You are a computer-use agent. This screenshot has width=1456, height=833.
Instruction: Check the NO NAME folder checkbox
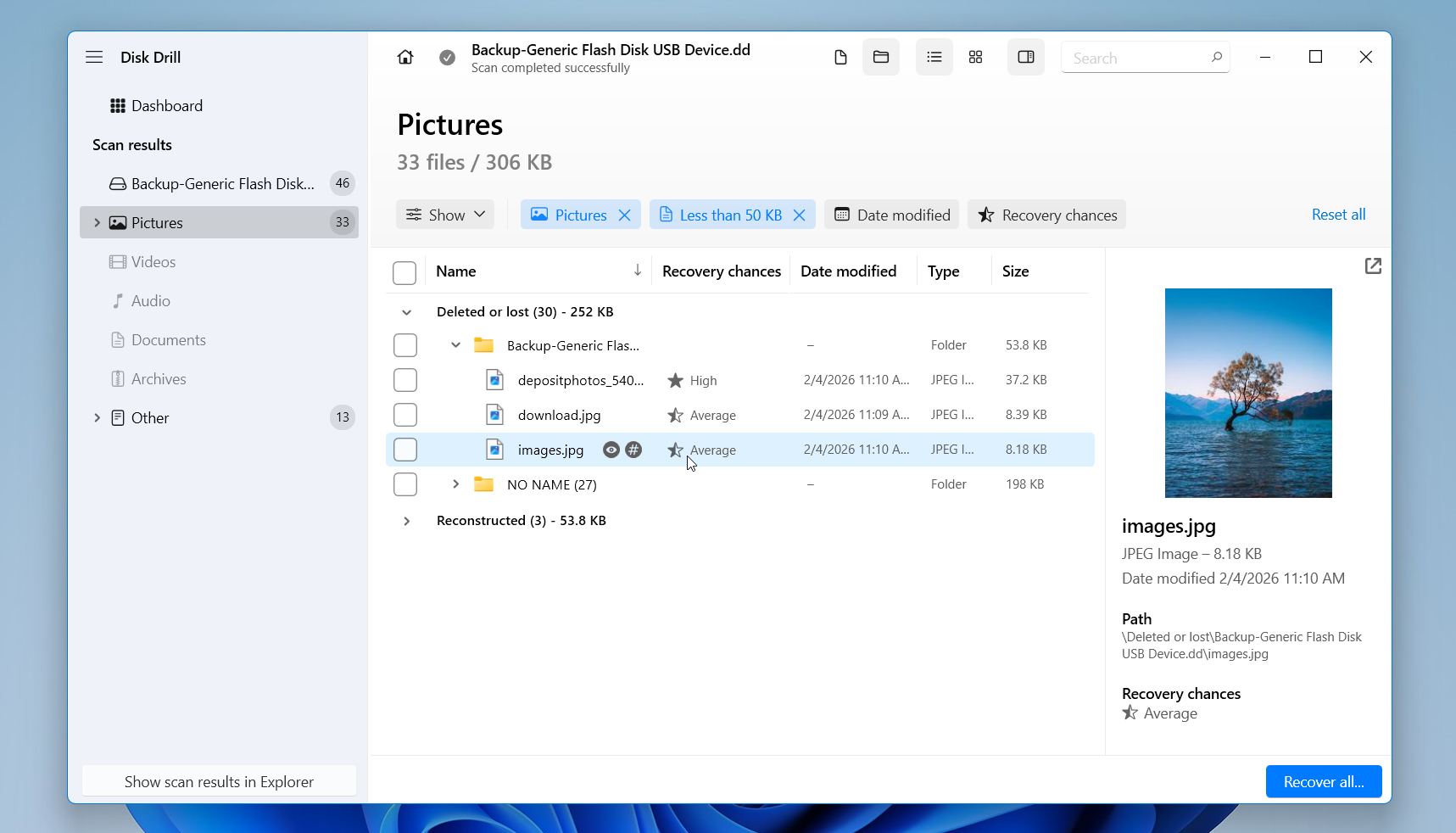[405, 484]
